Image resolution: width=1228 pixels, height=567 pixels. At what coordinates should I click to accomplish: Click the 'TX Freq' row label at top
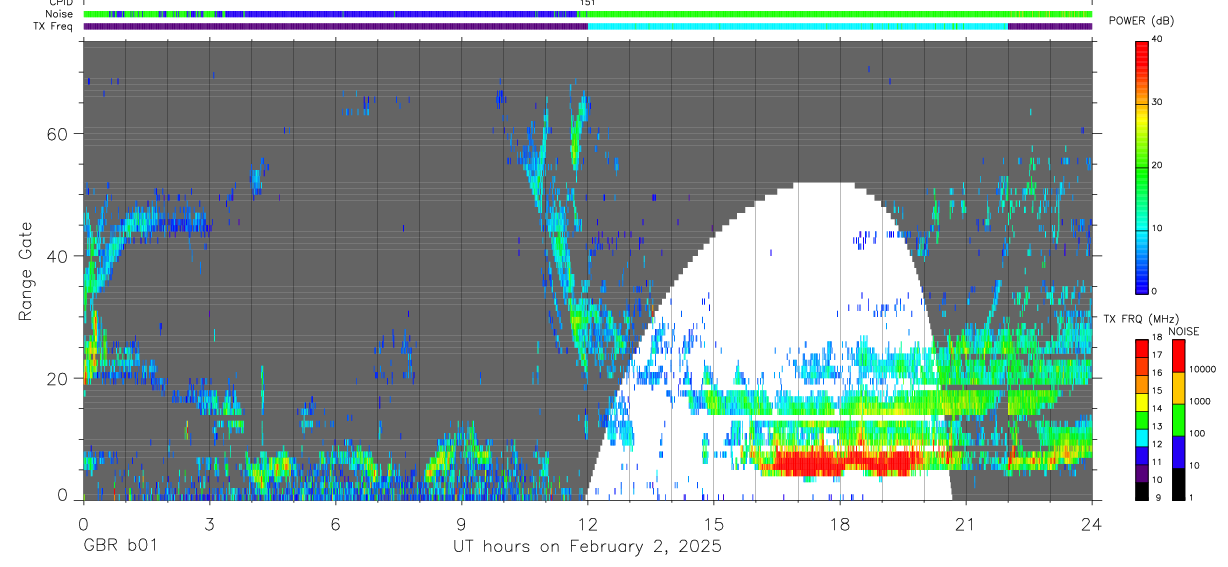coord(54,26)
